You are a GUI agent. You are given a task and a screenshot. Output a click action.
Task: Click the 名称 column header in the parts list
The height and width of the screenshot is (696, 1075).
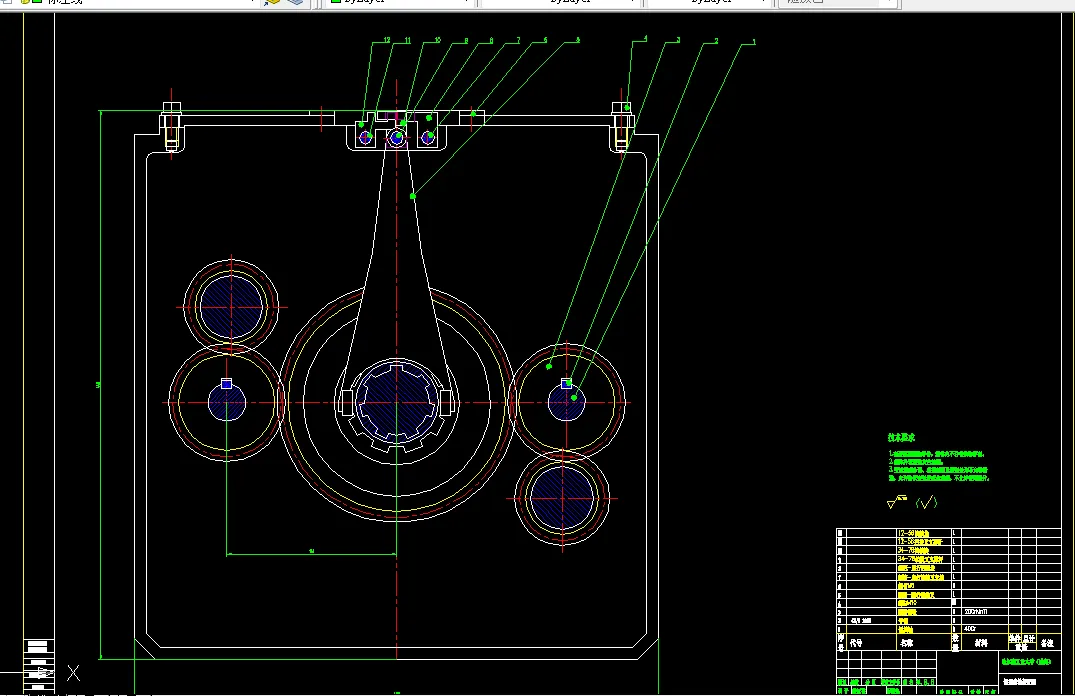click(x=906, y=643)
